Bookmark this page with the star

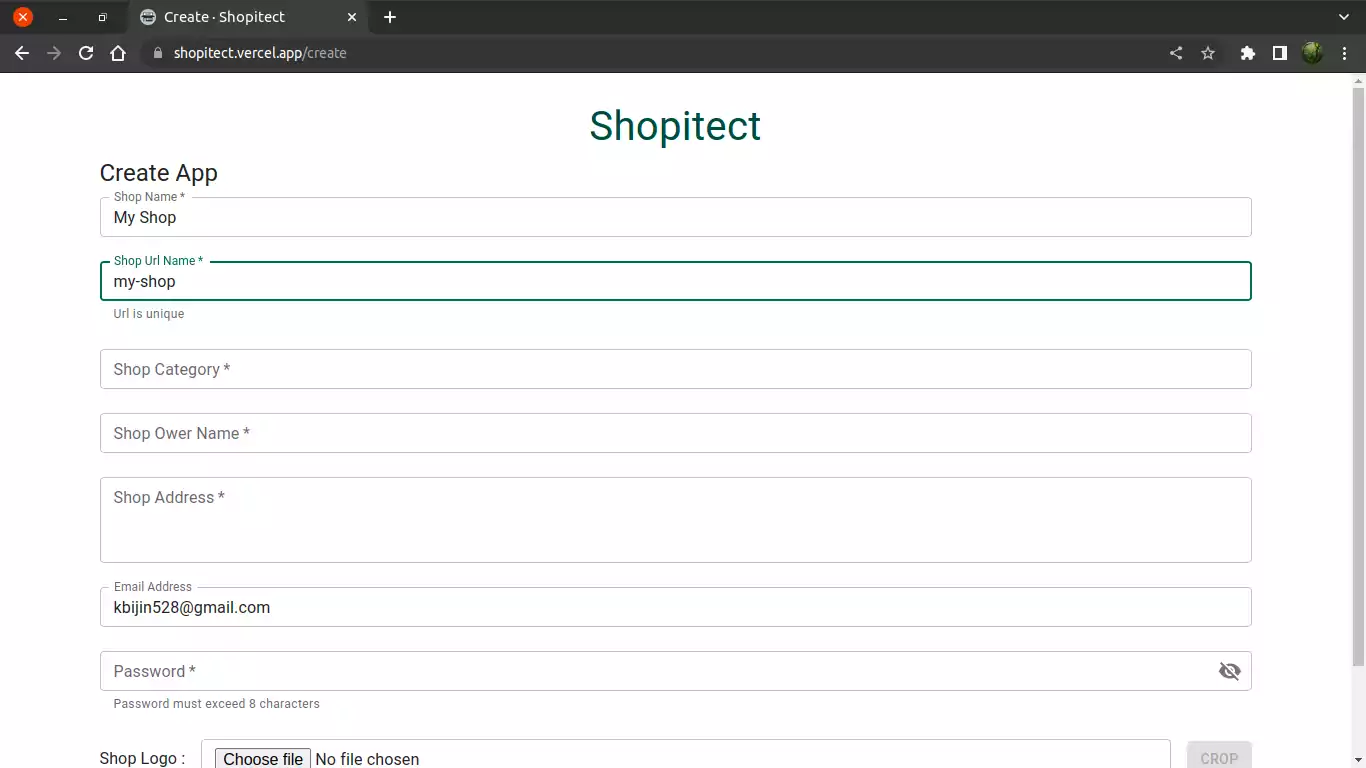point(1208,53)
